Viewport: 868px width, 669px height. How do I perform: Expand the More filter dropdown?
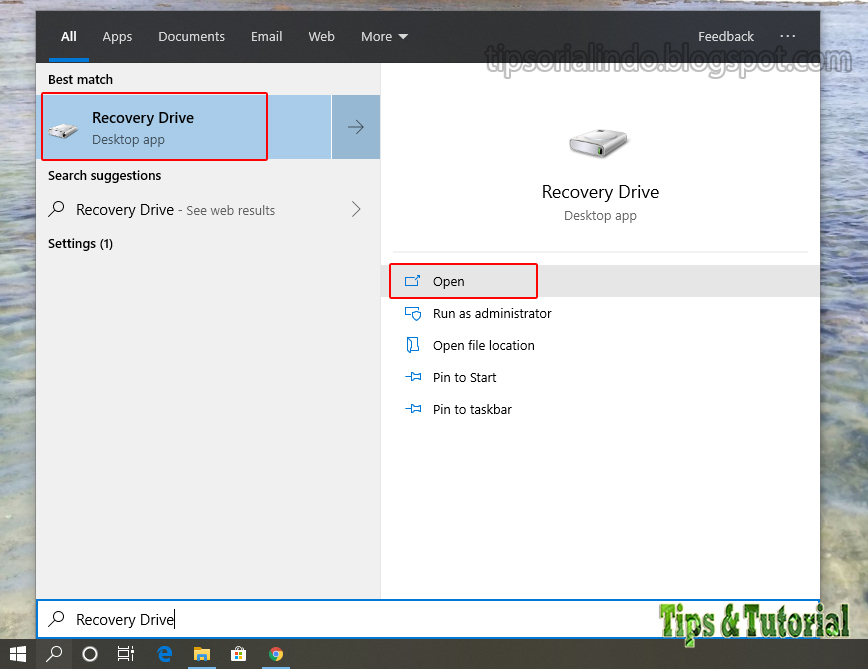click(384, 36)
